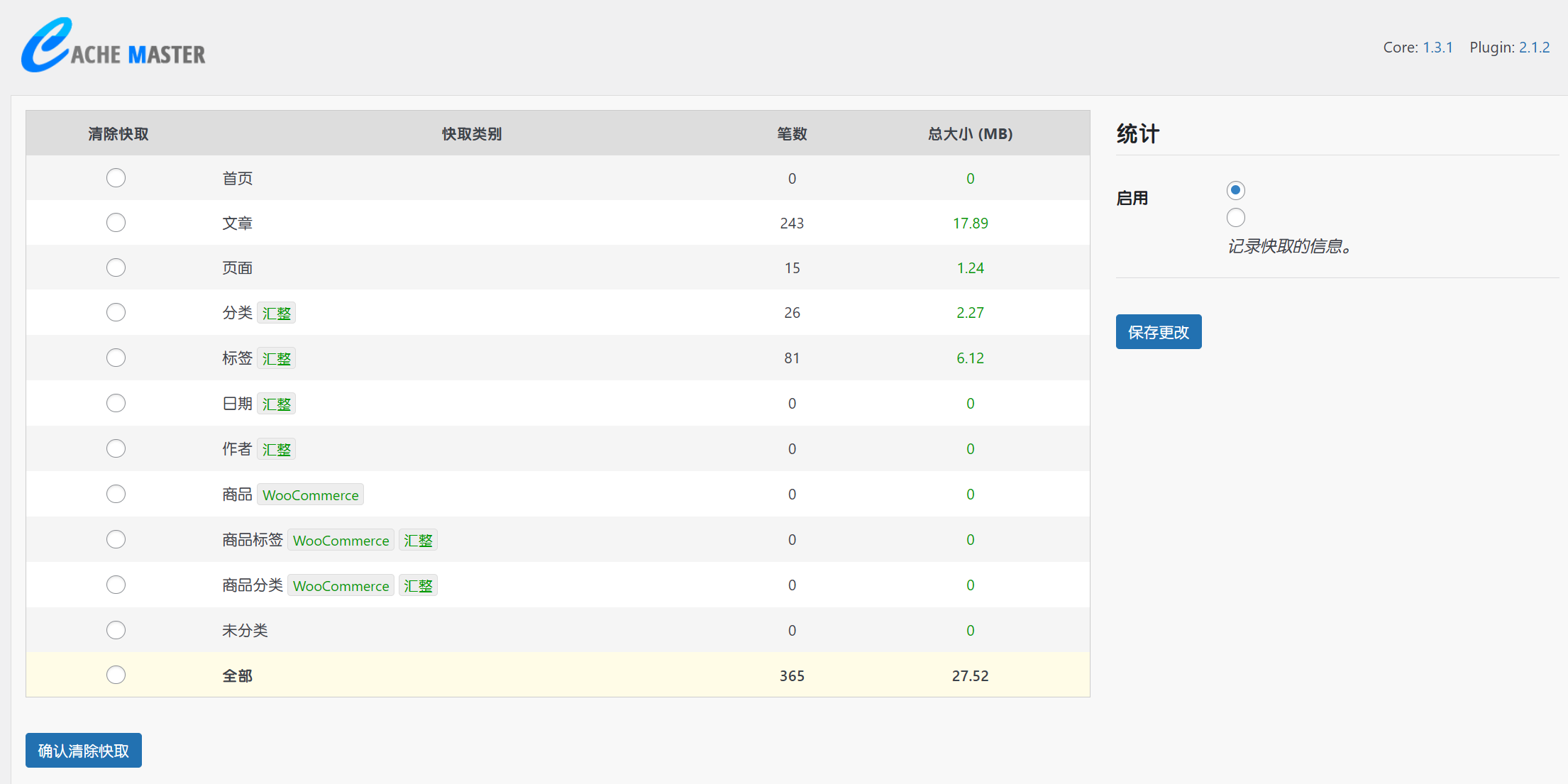Select the 未分类 clear-cache radio button
The image size is (1568, 784).
(x=116, y=630)
